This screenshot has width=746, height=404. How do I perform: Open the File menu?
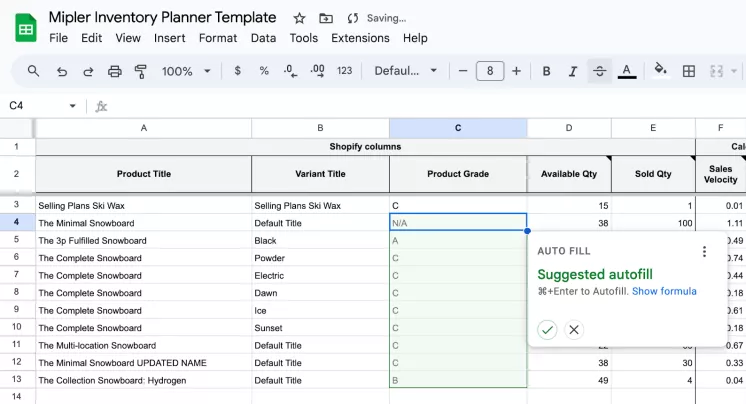click(x=59, y=38)
